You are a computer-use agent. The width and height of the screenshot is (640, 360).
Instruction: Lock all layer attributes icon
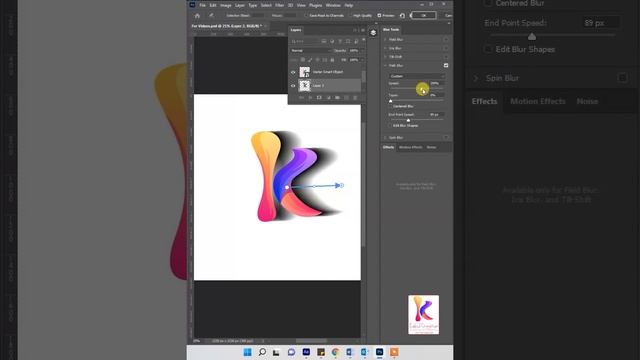click(332, 60)
